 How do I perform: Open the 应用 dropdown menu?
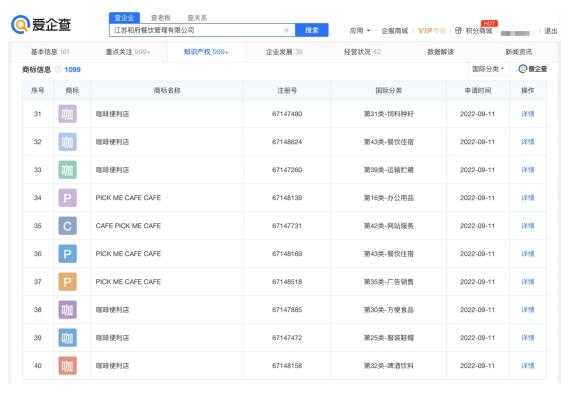[x=360, y=30]
